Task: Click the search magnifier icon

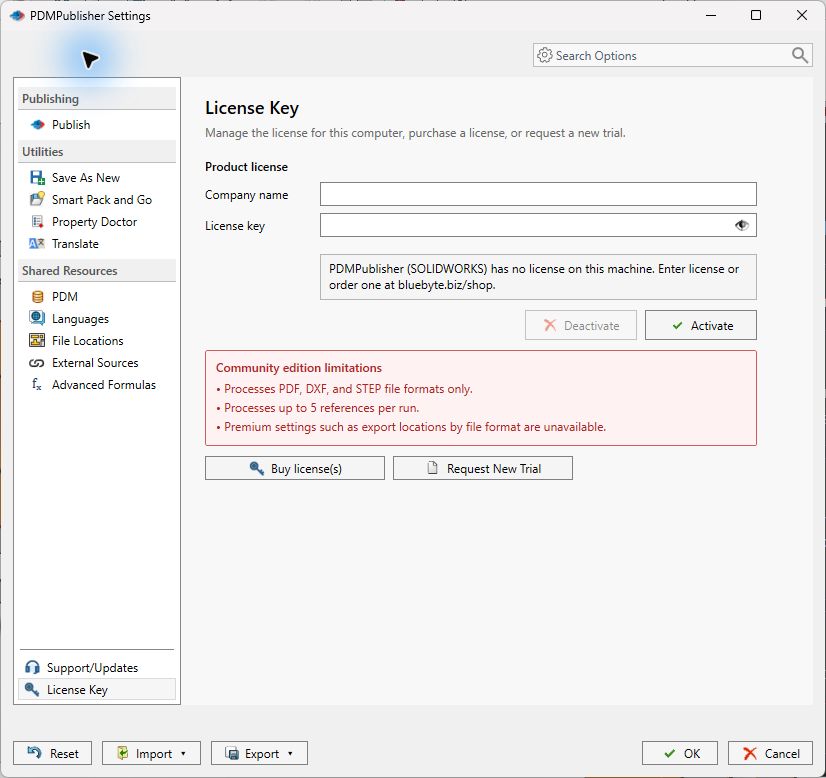Action: click(x=800, y=55)
